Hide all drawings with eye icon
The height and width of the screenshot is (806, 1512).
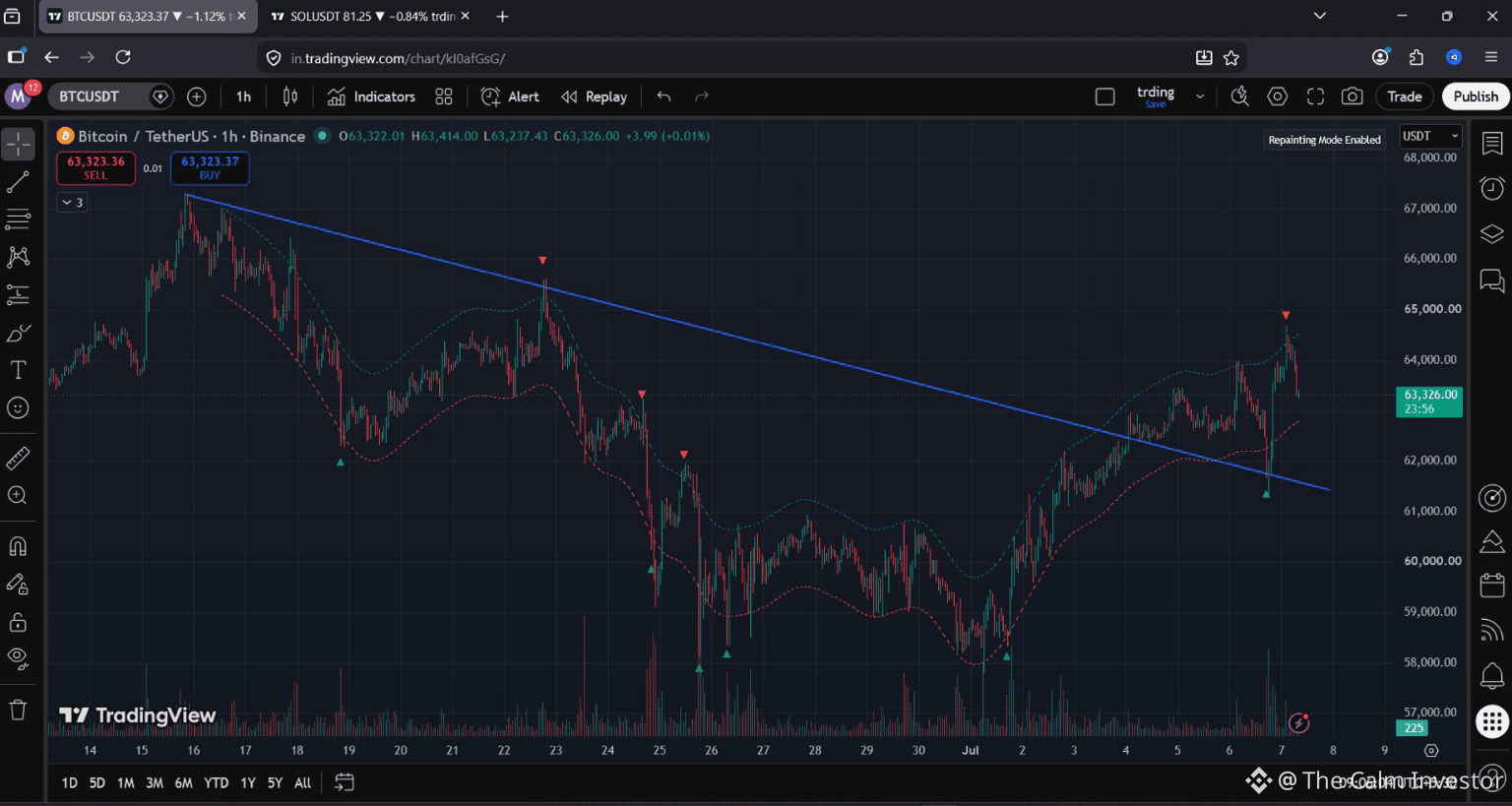pos(18,657)
